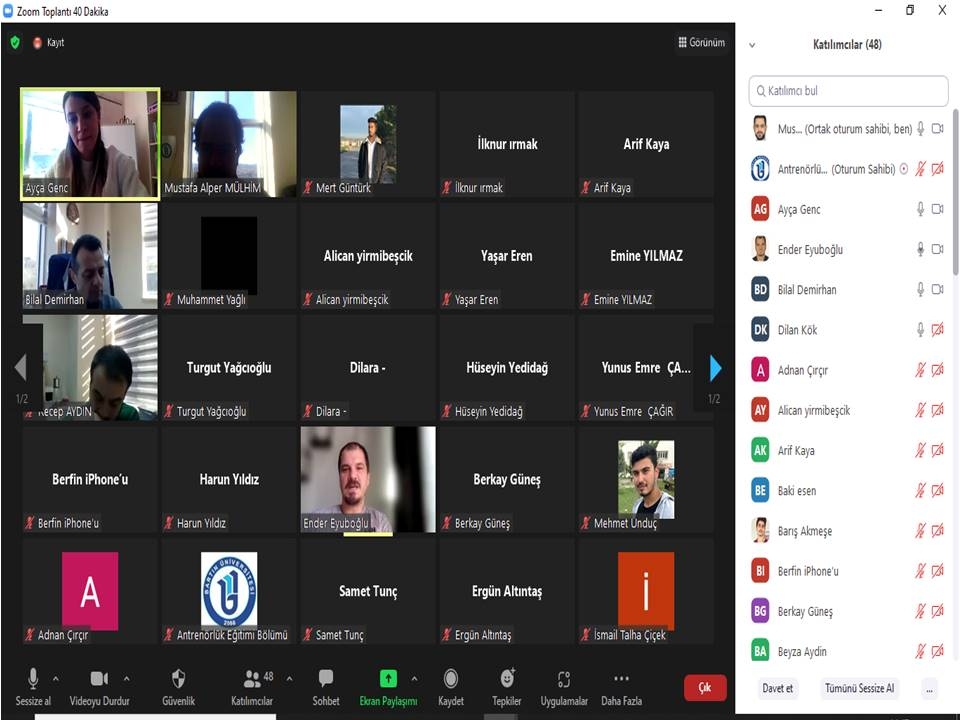Viewport: 960px width, 720px height.
Task: Collapse the Katılımcılar panel chevron
Action: (752, 45)
